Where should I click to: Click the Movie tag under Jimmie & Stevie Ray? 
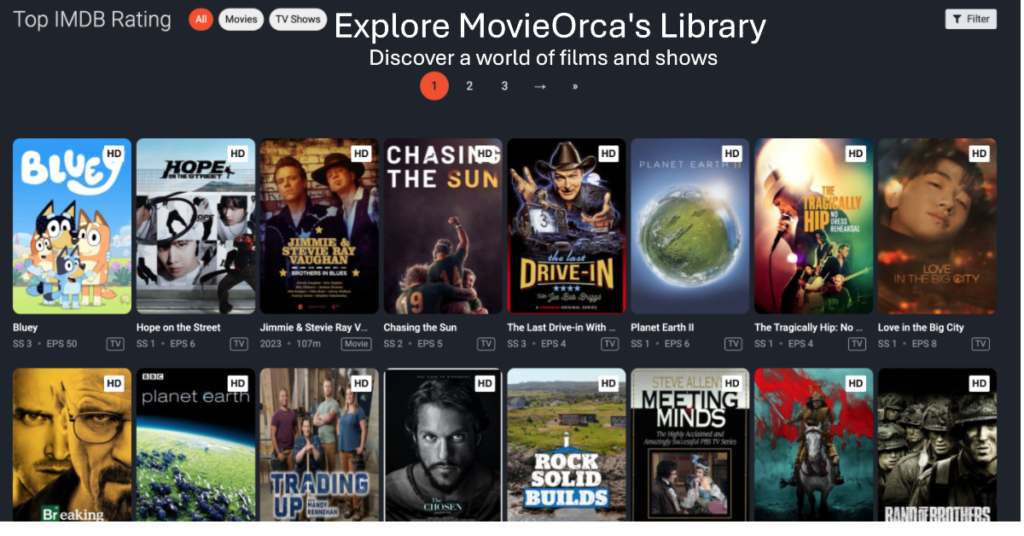(x=356, y=343)
